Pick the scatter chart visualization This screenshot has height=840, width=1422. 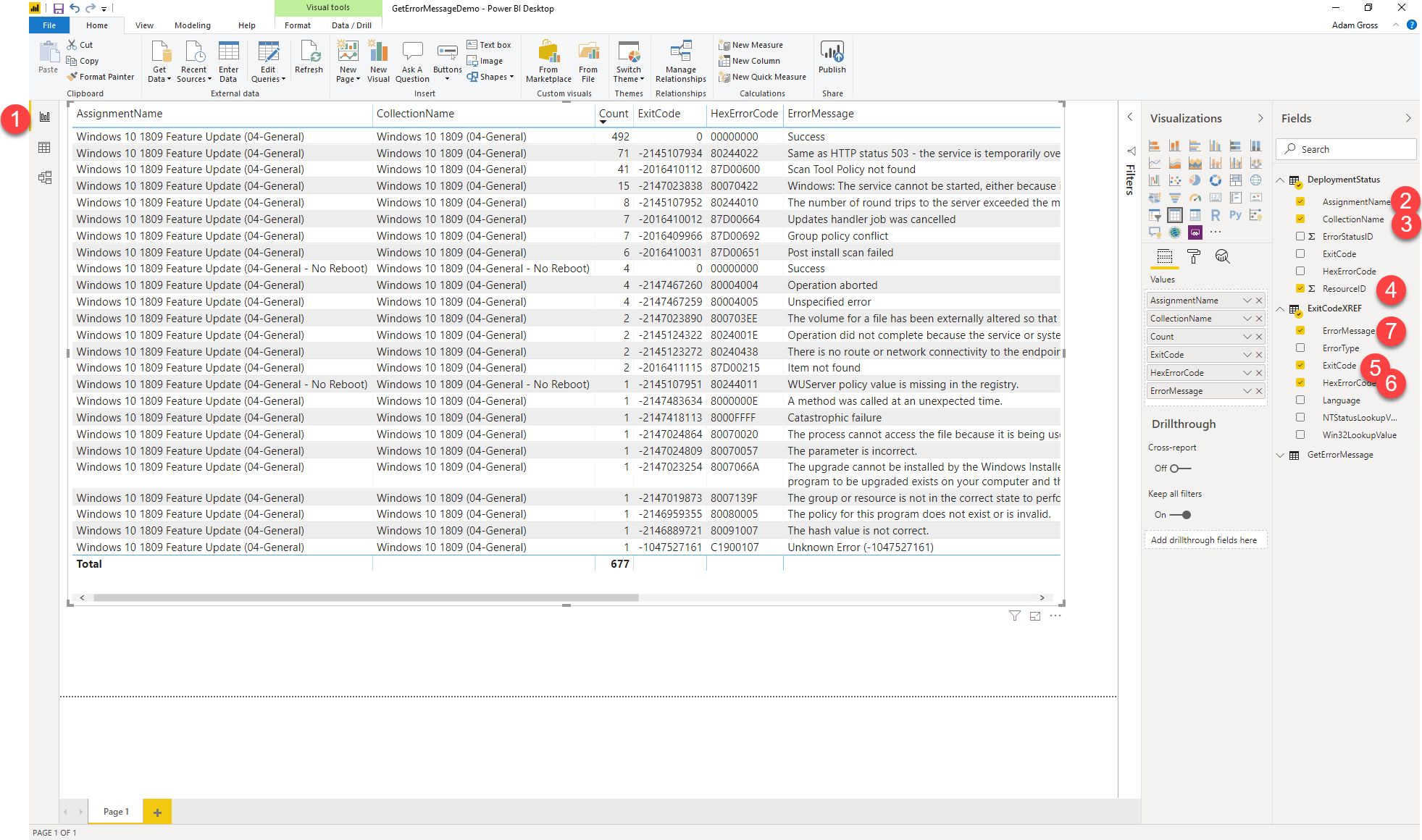(x=1175, y=180)
